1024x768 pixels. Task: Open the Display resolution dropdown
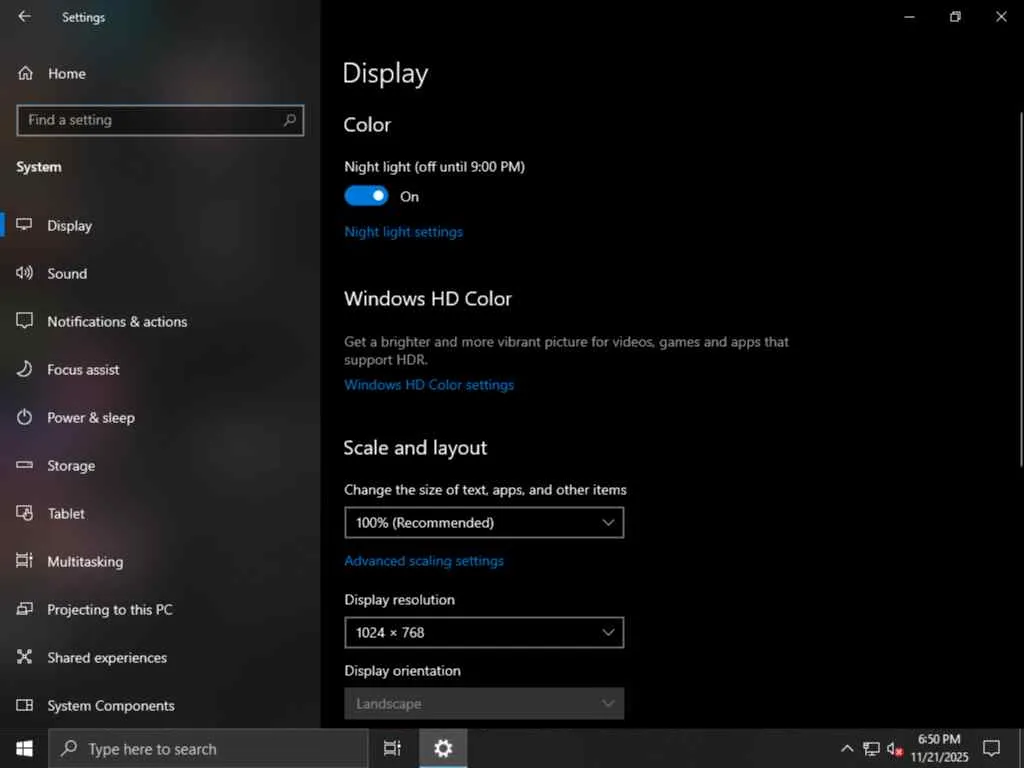(484, 632)
